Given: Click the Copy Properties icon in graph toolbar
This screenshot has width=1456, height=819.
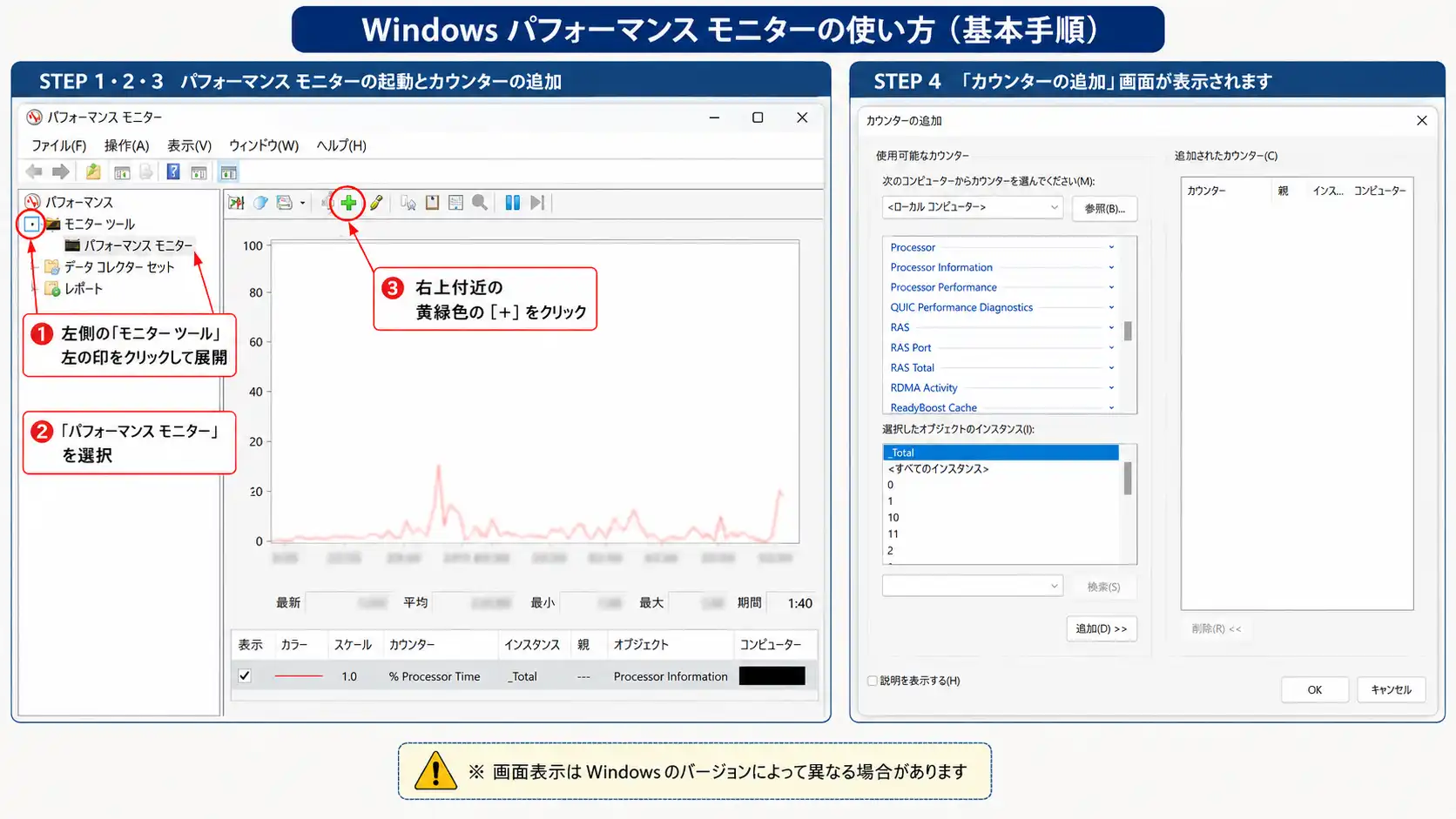Looking at the screenshot, I should pos(408,203).
